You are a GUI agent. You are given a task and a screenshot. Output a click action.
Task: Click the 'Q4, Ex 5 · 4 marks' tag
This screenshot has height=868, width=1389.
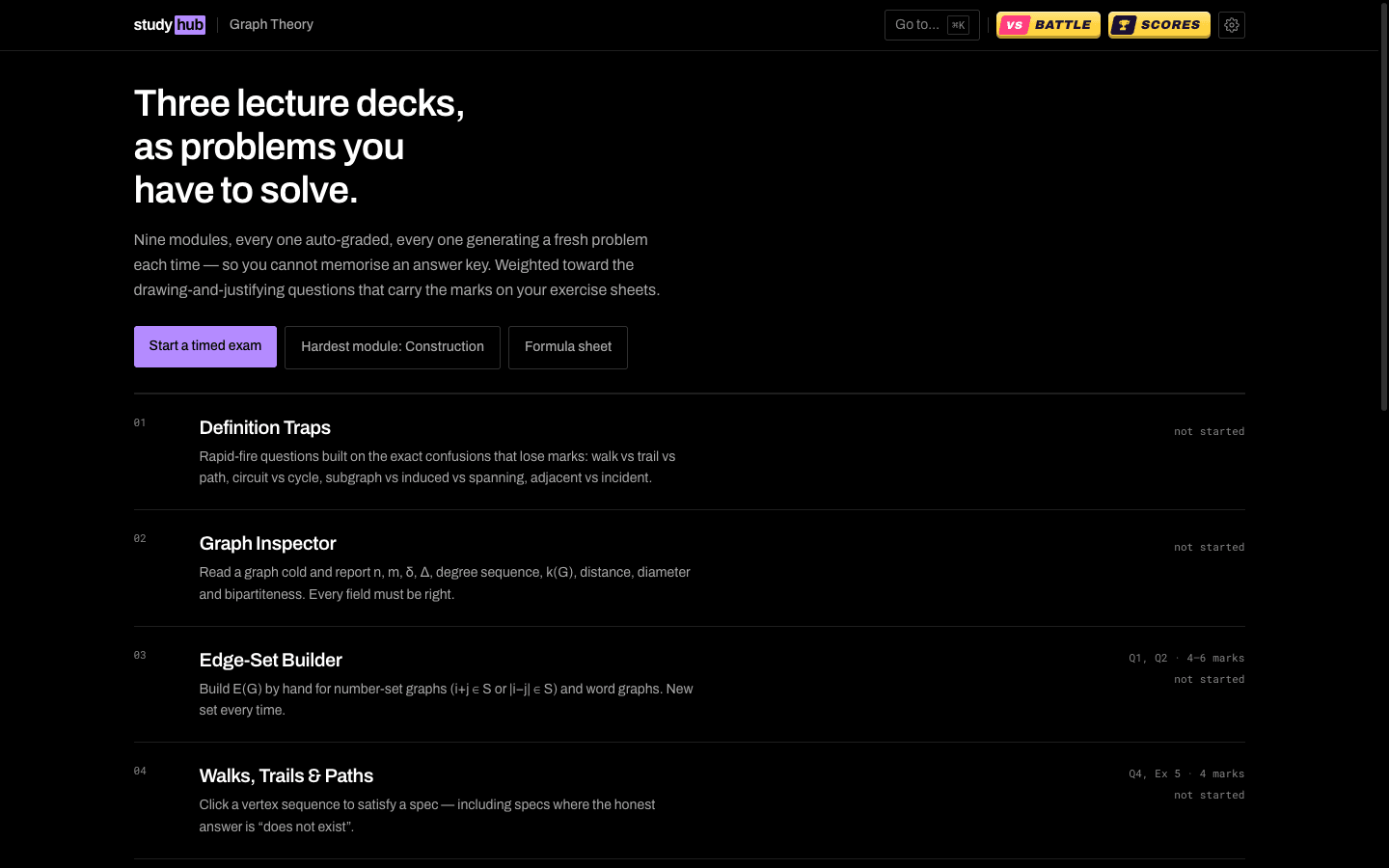coord(1186,773)
